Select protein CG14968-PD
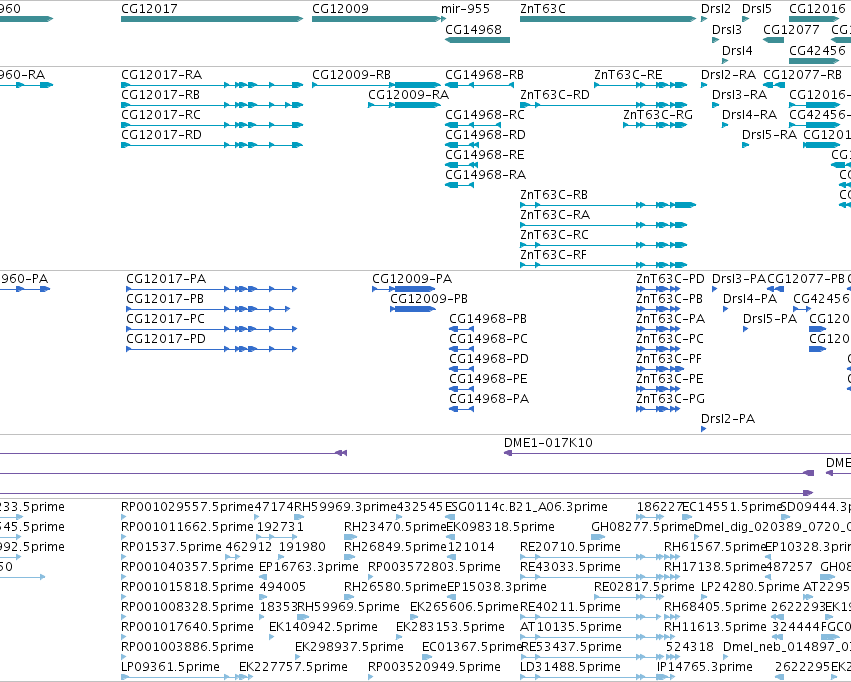The height and width of the screenshot is (682, 851). 462,369
